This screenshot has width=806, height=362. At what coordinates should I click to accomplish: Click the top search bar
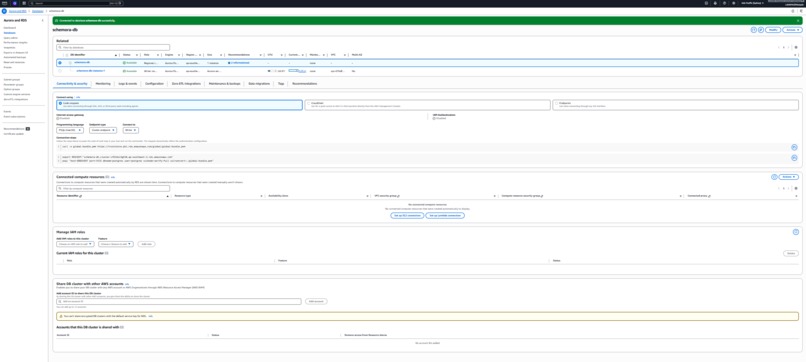tap(76, 3)
